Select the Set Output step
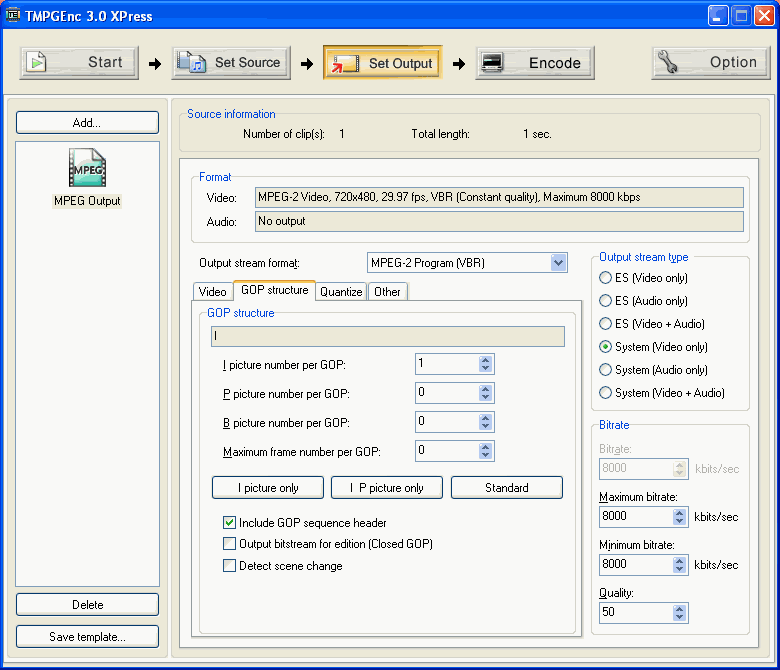This screenshot has width=780, height=670. tap(383, 63)
